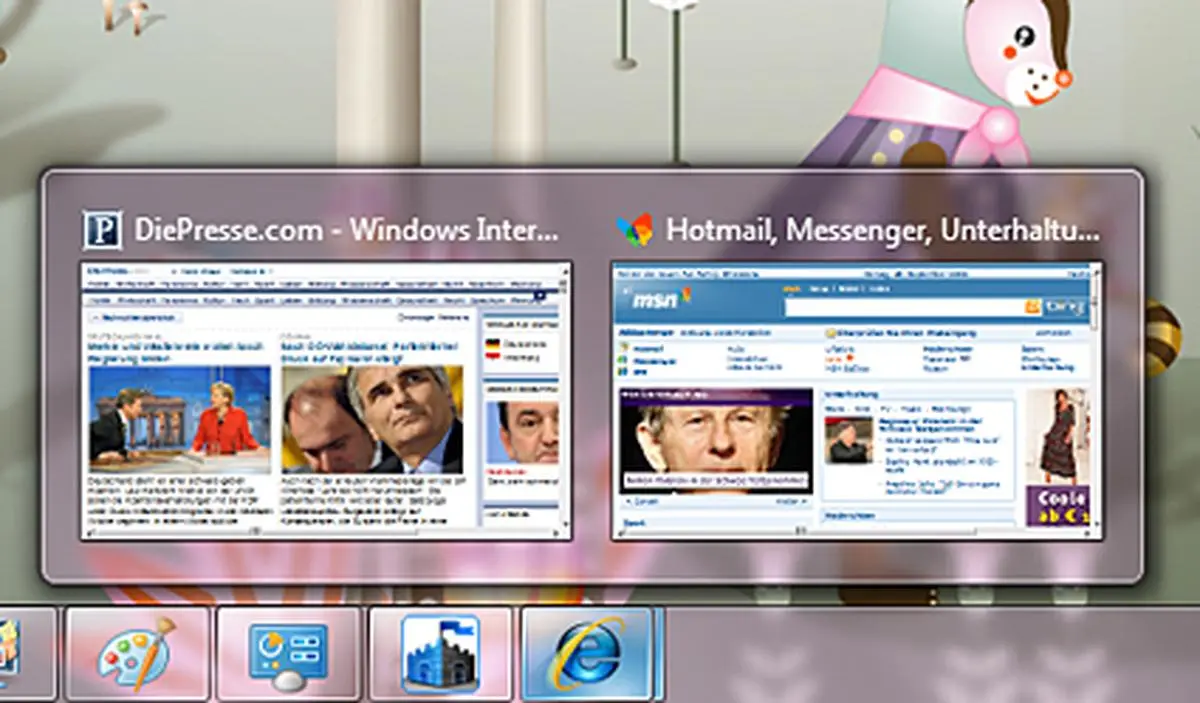Click the Unterhaltung section heading

pos(851,395)
